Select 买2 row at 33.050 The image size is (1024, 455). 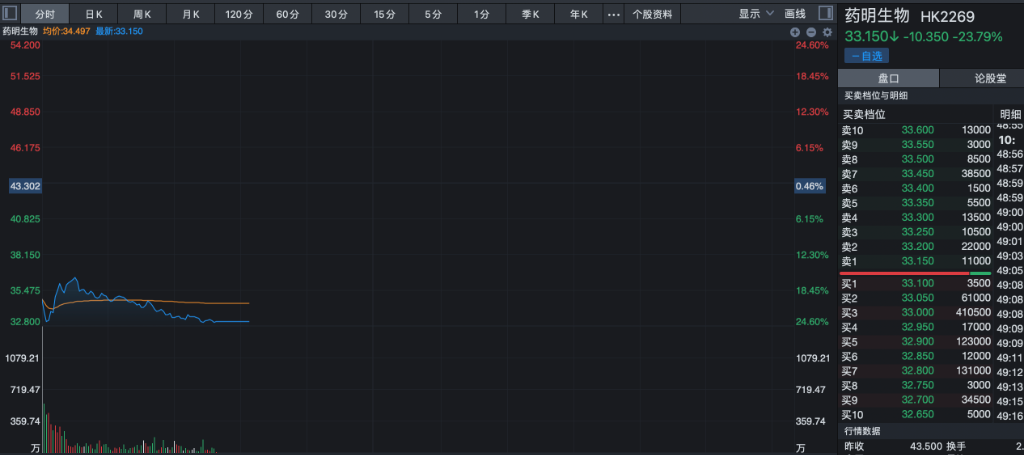coord(916,298)
